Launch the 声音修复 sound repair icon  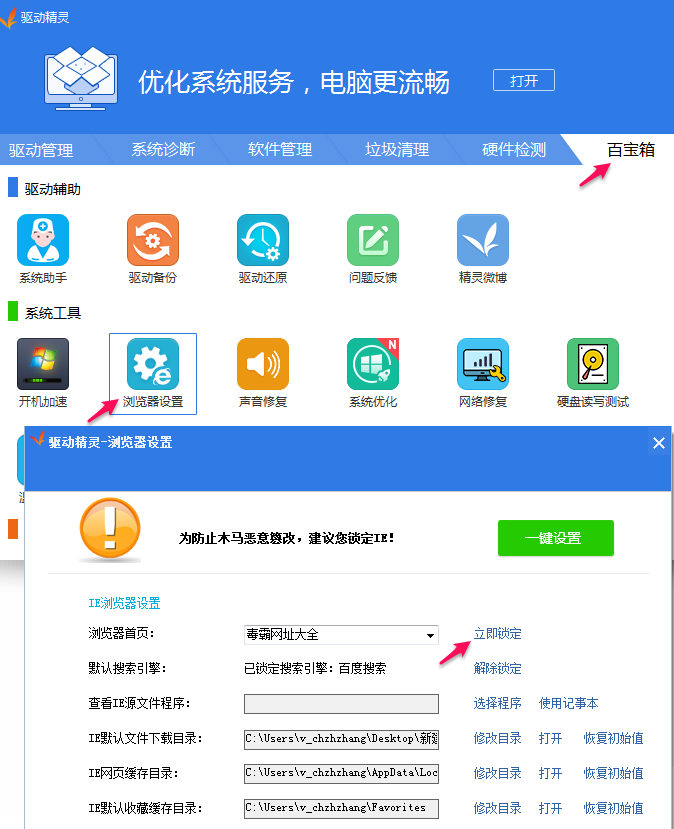pos(263,364)
